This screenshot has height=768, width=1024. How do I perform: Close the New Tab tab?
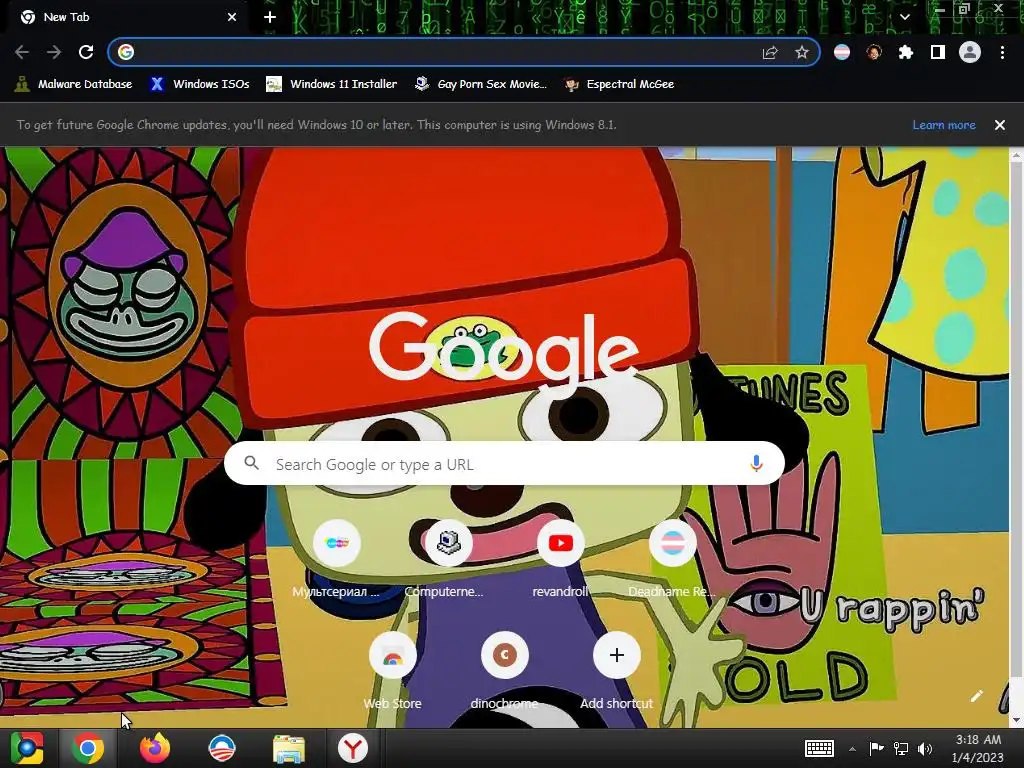point(232,17)
